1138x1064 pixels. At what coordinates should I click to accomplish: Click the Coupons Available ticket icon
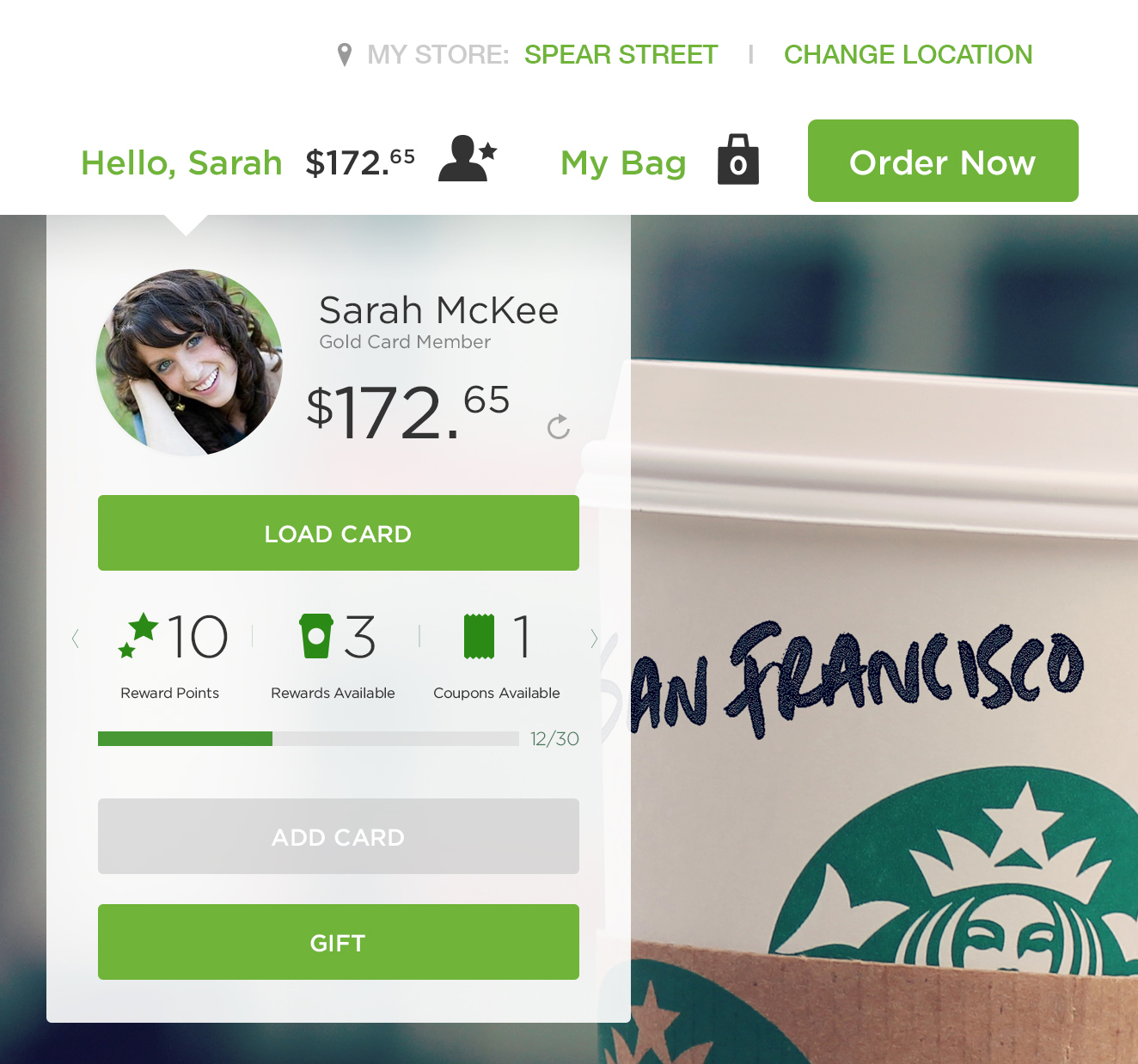[479, 636]
